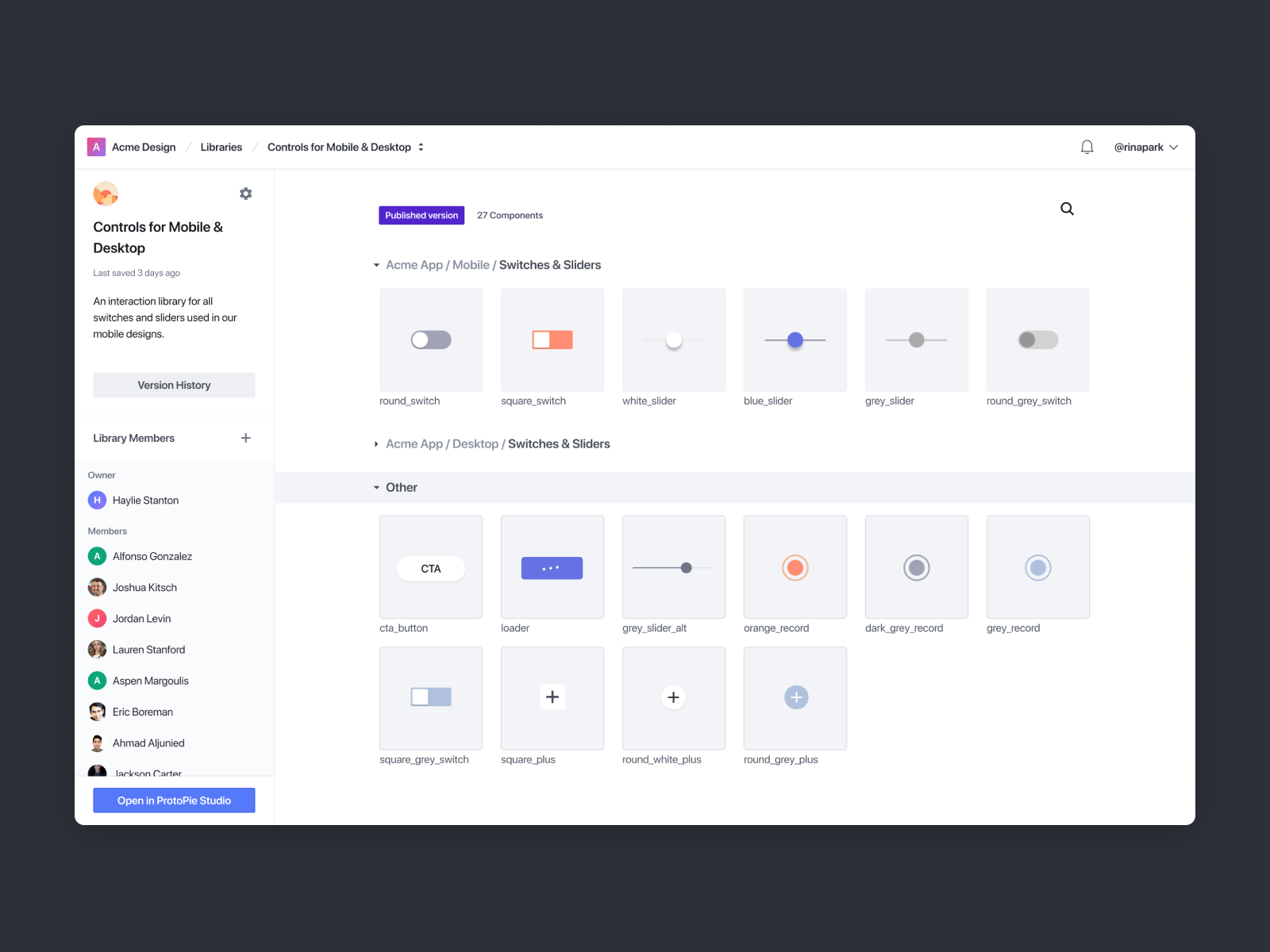Click the Members label
The width and height of the screenshot is (1270, 952).
click(107, 531)
